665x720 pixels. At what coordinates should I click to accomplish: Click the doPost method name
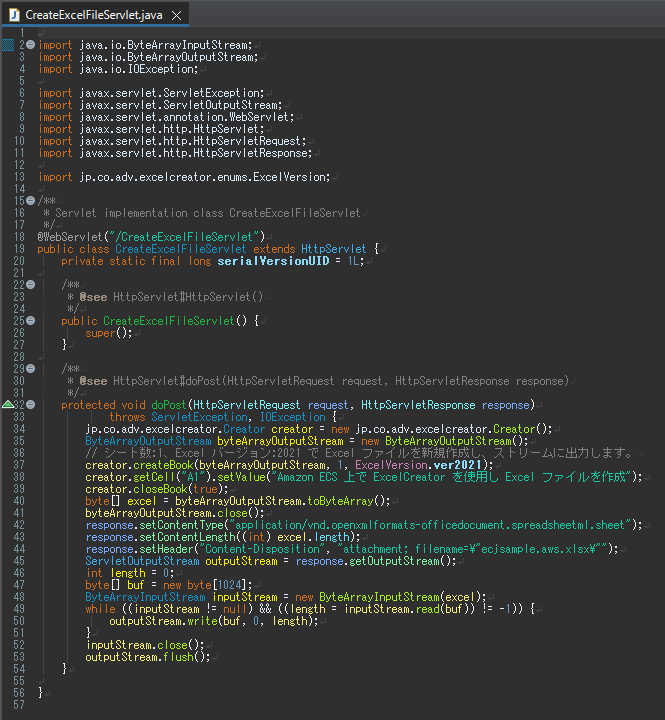169,405
